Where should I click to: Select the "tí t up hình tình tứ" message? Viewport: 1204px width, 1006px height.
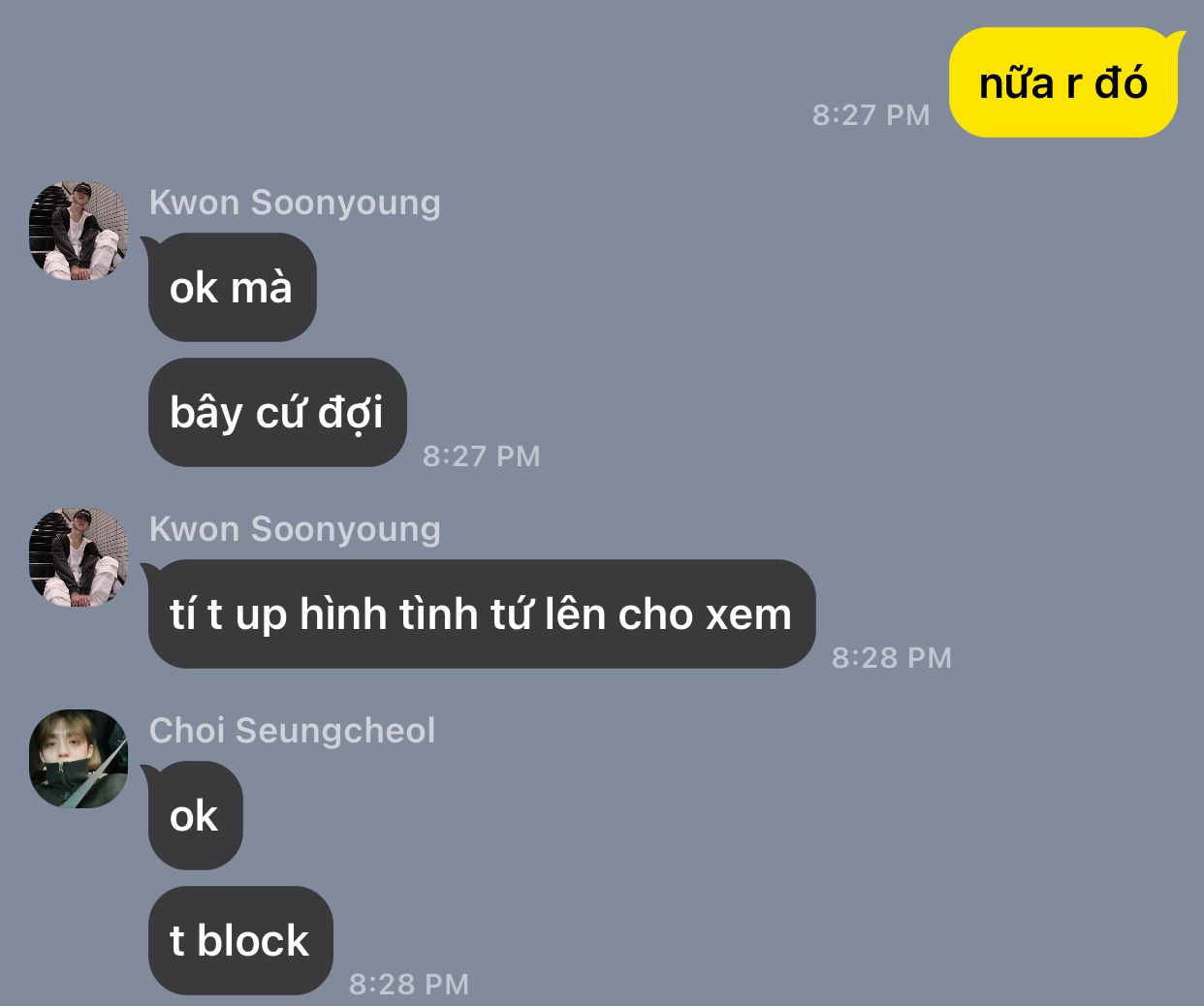[x=480, y=613]
